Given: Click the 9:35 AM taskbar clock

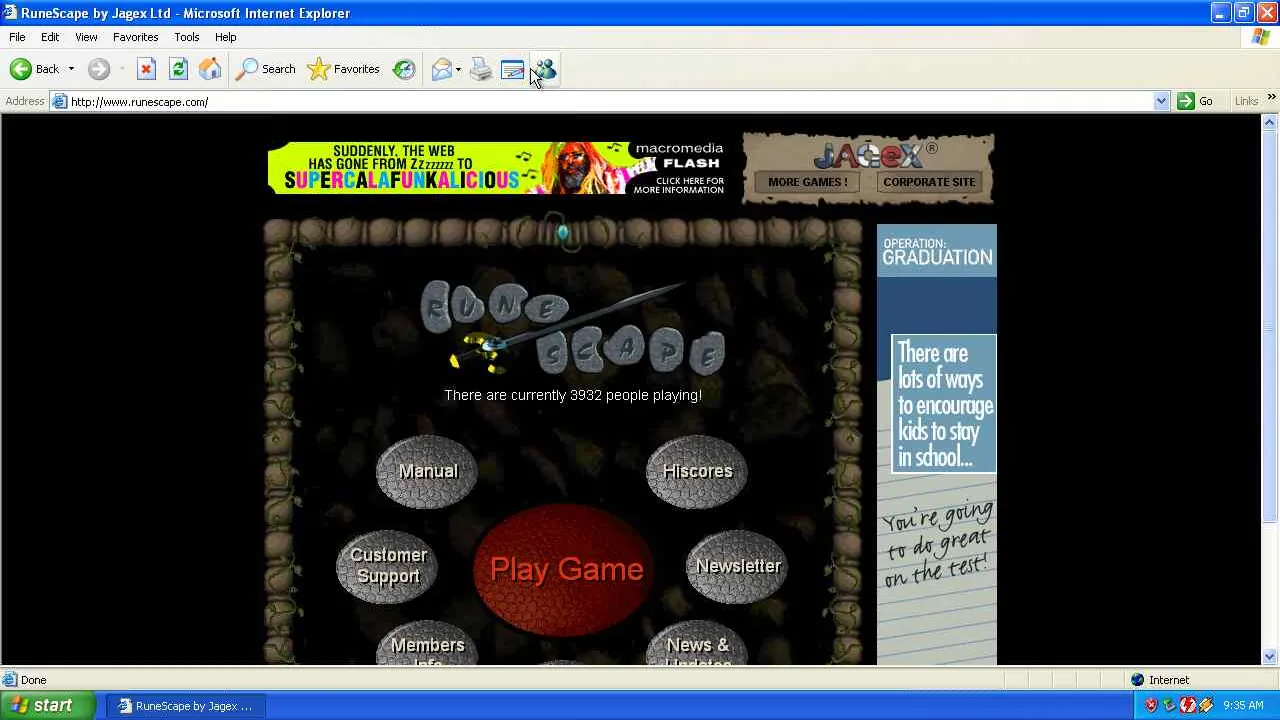Looking at the screenshot, I should click(x=1243, y=706).
